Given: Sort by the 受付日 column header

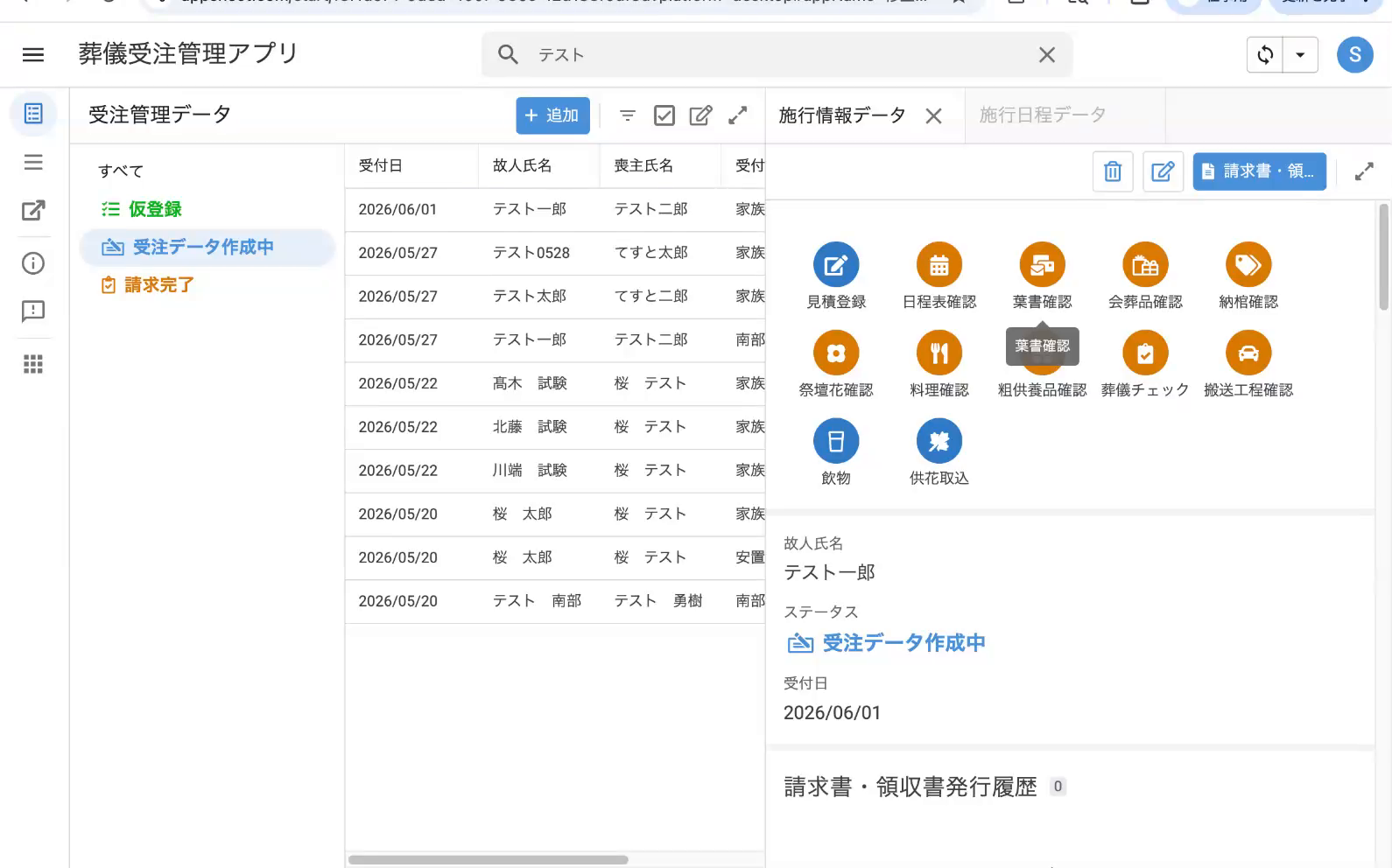Looking at the screenshot, I should (380, 165).
